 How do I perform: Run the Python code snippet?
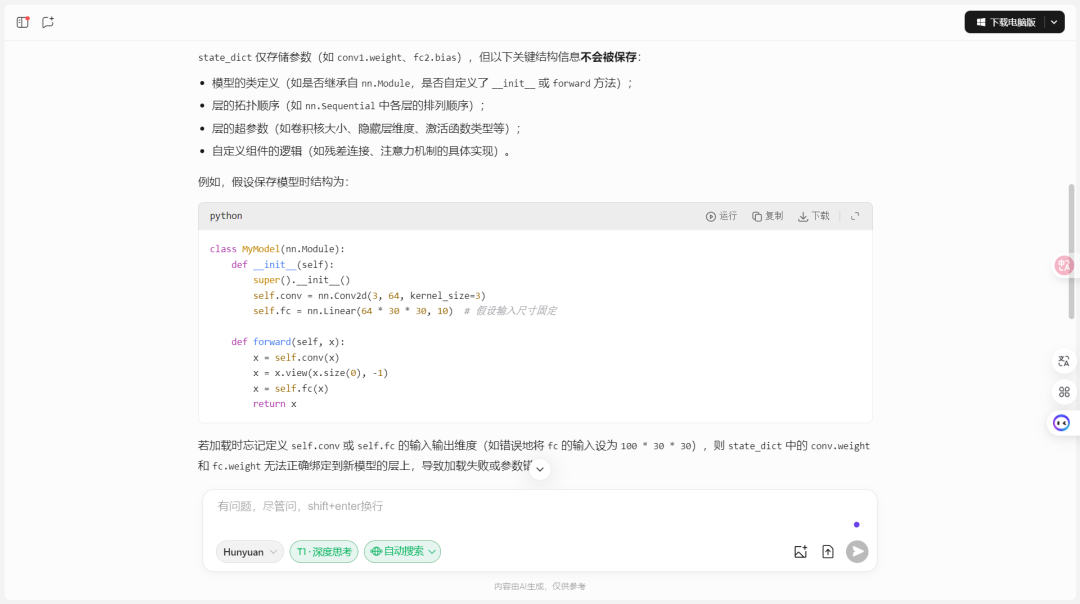[x=721, y=215]
